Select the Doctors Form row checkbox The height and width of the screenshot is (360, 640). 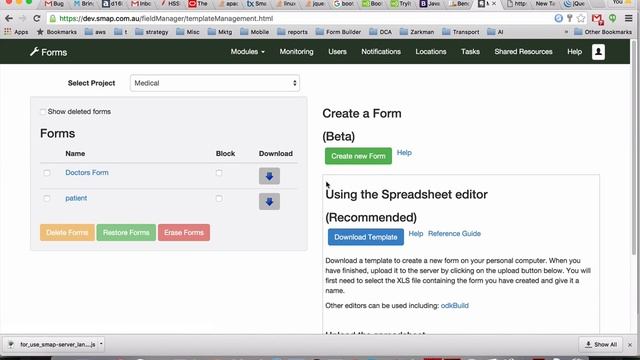(x=47, y=173)
